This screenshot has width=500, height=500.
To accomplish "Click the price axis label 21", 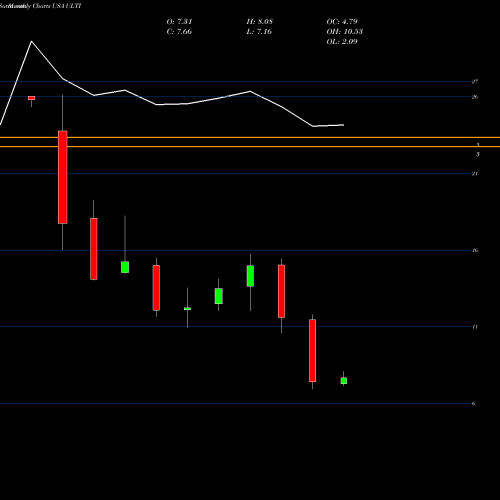I will click(475, 174).
